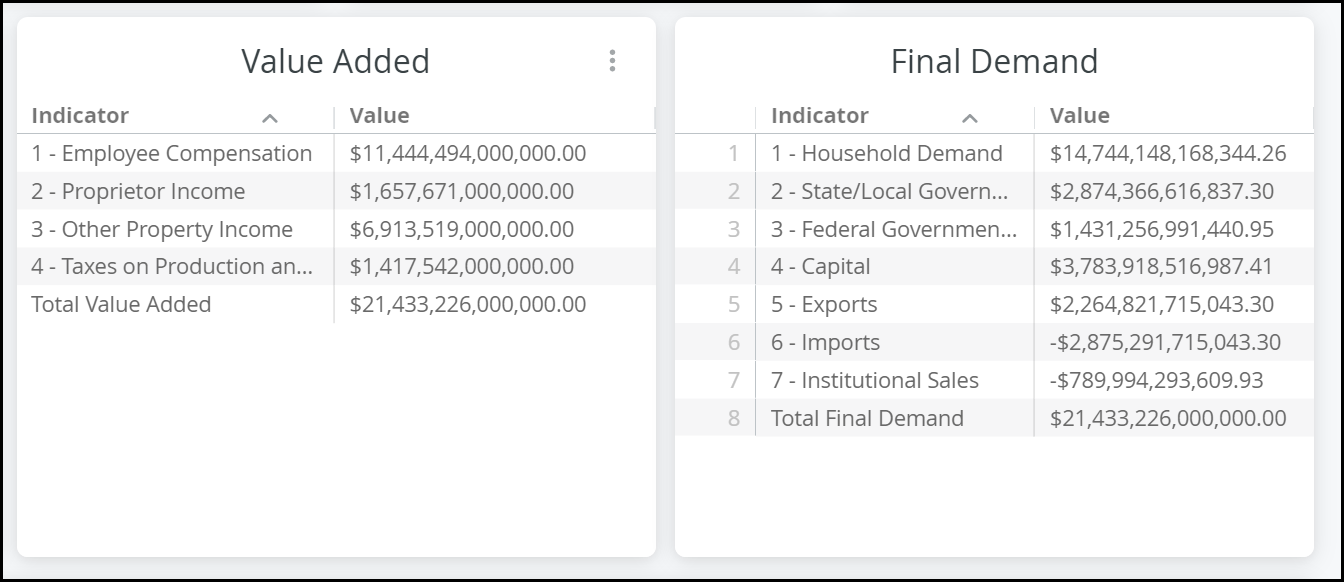The height and width of the screenshot is (582, 1344).
Task: Click the Capital value cell
Action: [x=1174, y=267]
